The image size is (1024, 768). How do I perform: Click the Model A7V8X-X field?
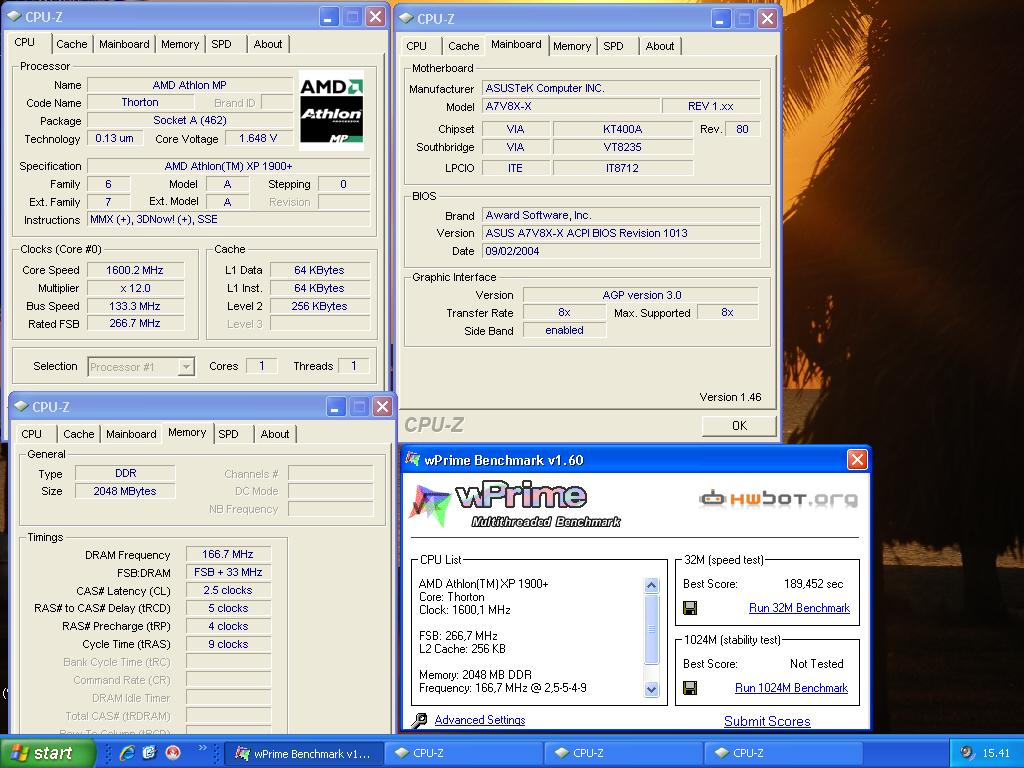click(x=571, y=106)
